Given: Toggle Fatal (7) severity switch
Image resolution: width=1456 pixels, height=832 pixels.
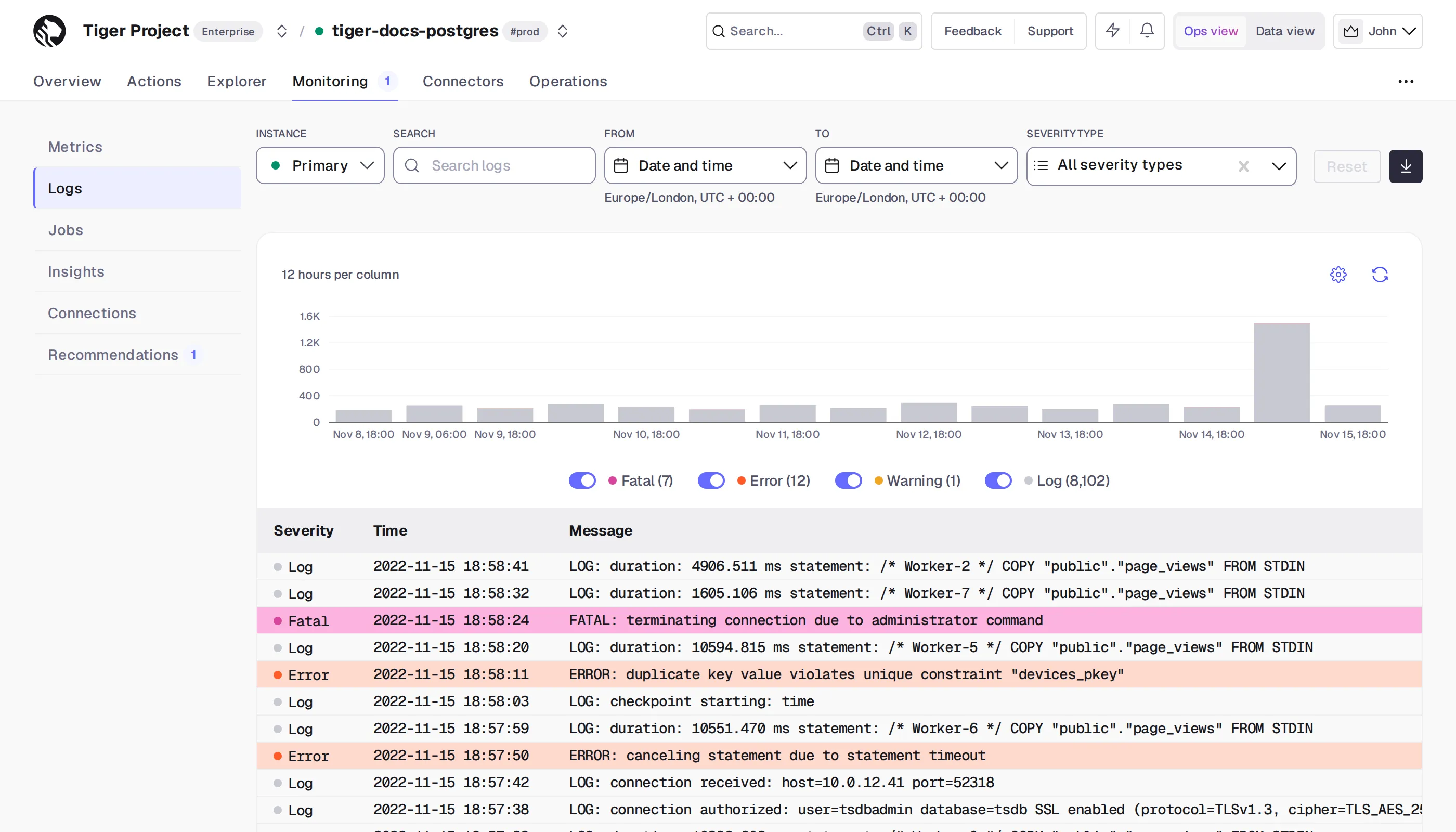Looking at the screenshot, I should coord(582,480).
